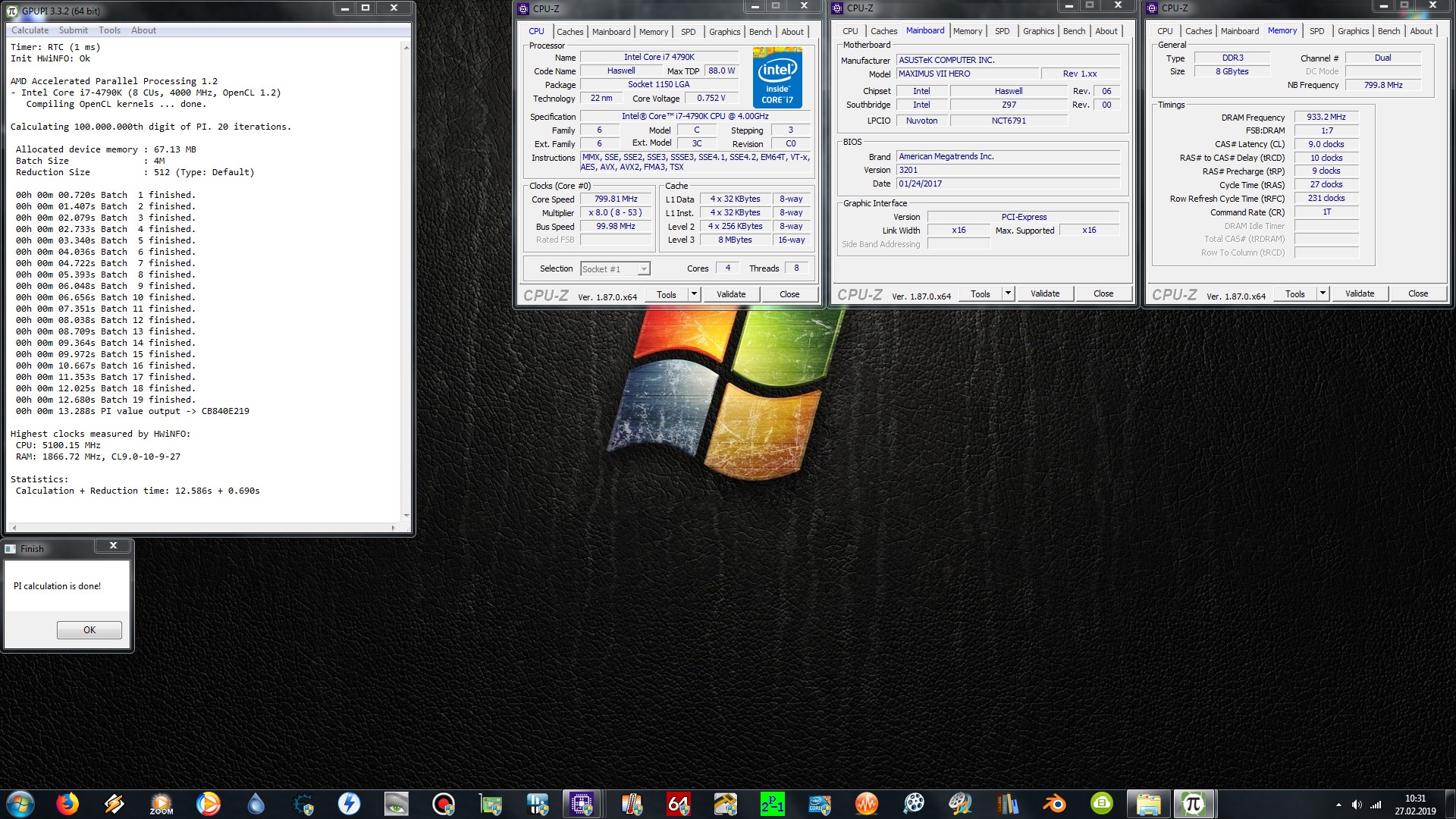1456x819 pixels.
Task: Open the red record-circle taskbar icon
Action: tap(444, 804)
